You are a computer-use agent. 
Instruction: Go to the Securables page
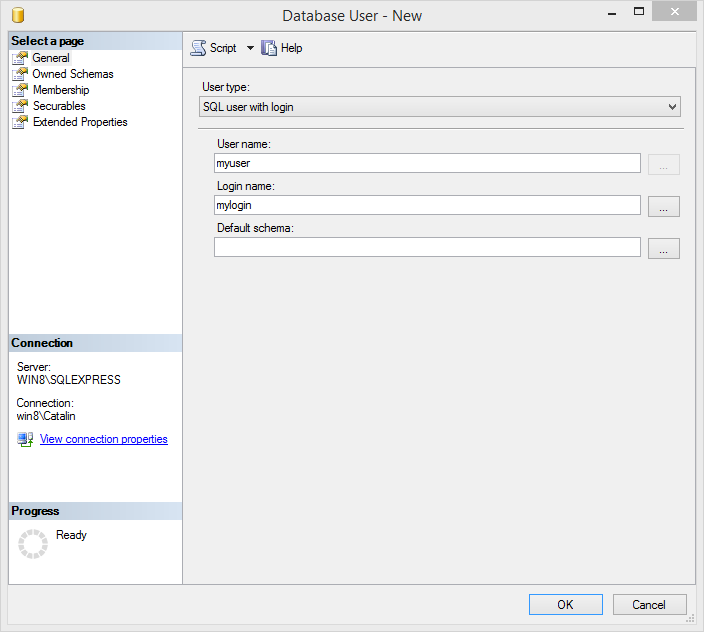(59, 106)
